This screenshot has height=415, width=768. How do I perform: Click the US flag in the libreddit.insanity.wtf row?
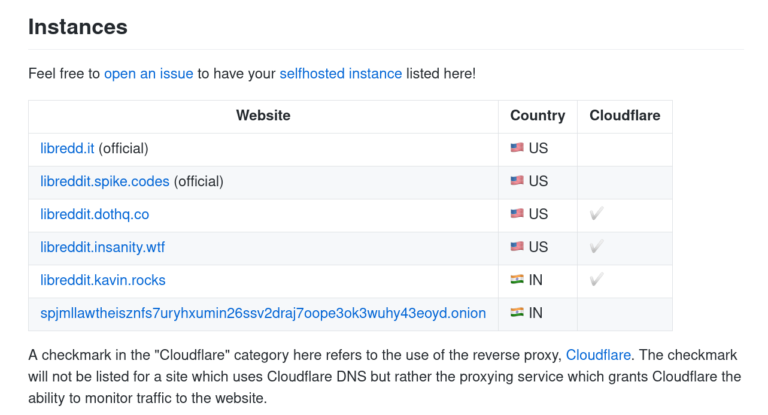pyautogui.click(x=517, y=247)
